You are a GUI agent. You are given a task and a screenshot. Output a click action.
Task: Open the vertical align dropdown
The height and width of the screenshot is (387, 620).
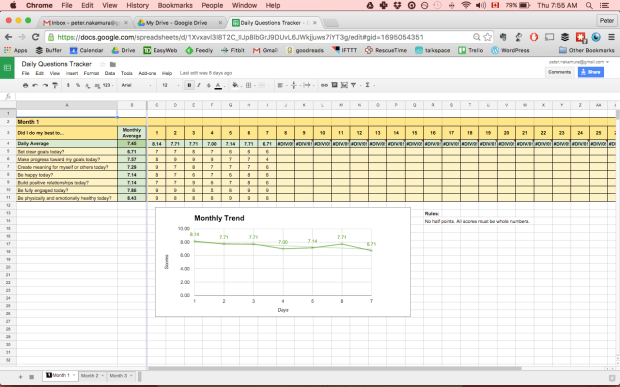tap(295, 85)
